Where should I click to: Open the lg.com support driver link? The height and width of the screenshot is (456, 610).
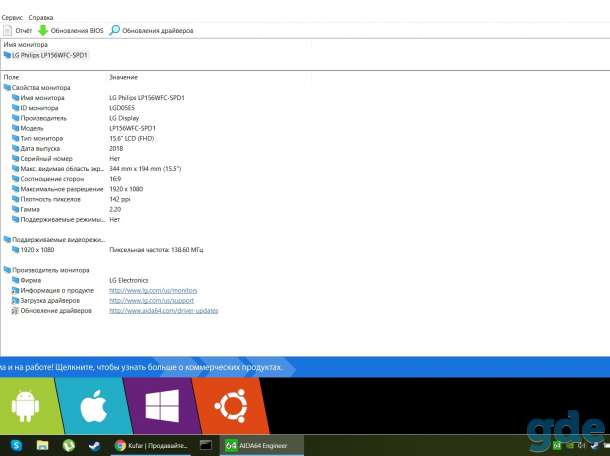(x=151, y=300)
